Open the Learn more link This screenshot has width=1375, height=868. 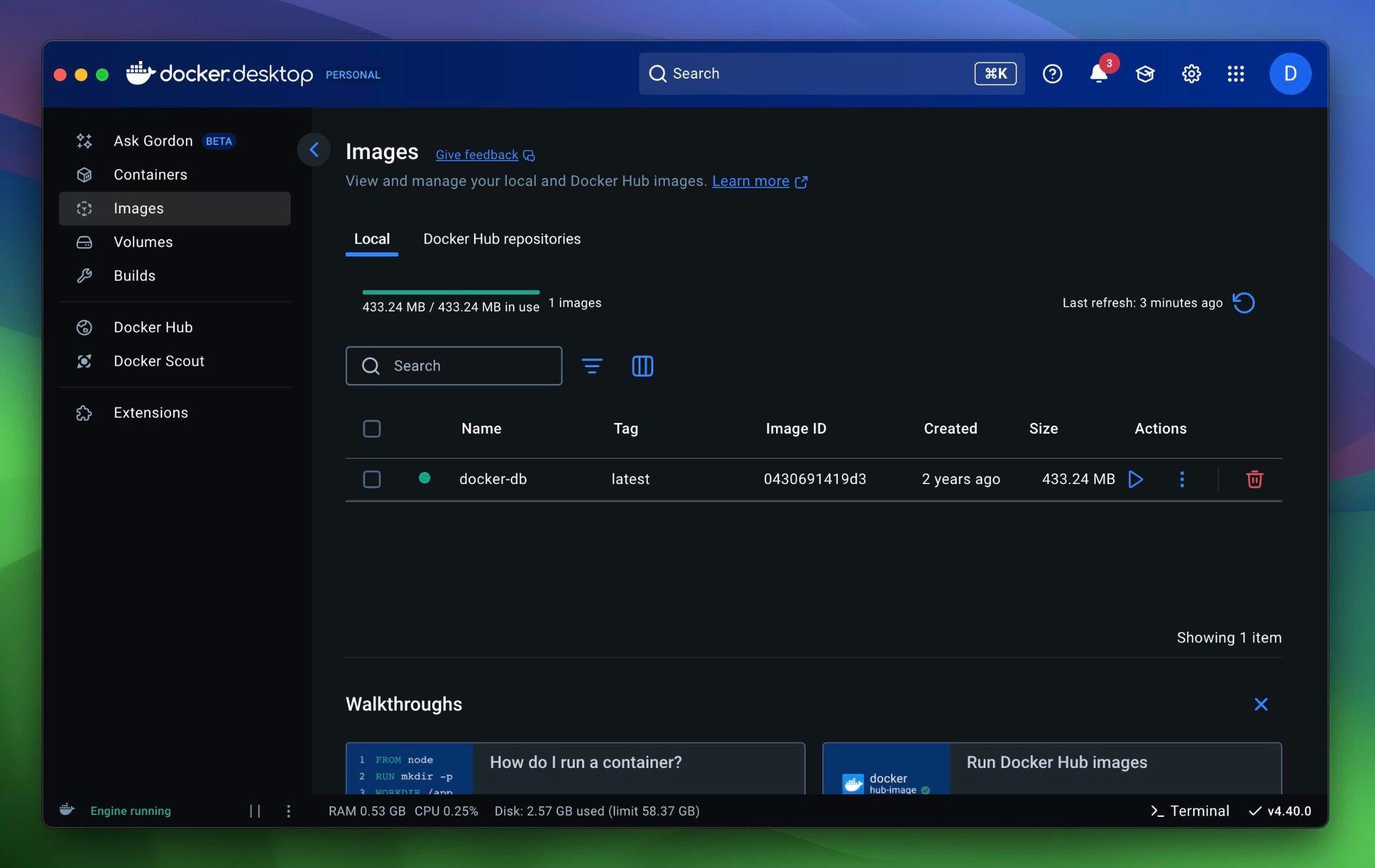point(751,181)
